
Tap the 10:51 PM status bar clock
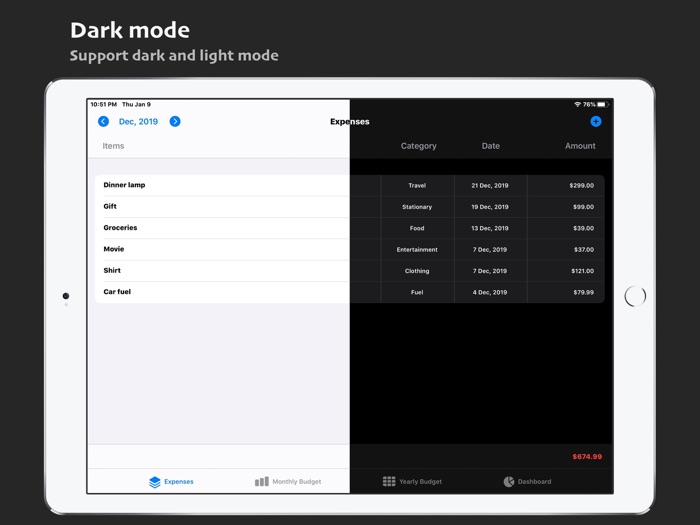[x=104, y=104]
